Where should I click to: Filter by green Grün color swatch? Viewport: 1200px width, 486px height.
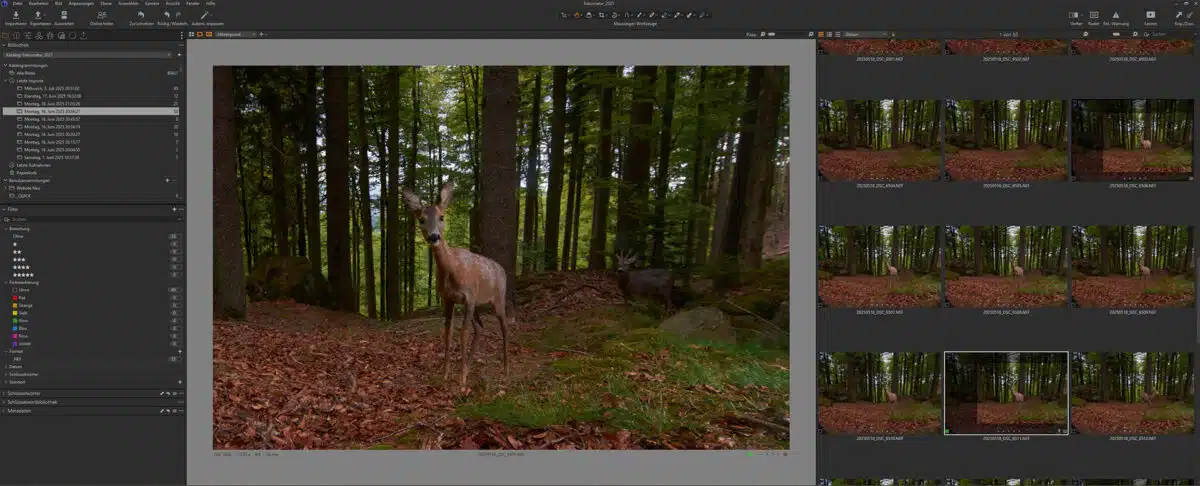pyautogui.click(x=15, y=321)
